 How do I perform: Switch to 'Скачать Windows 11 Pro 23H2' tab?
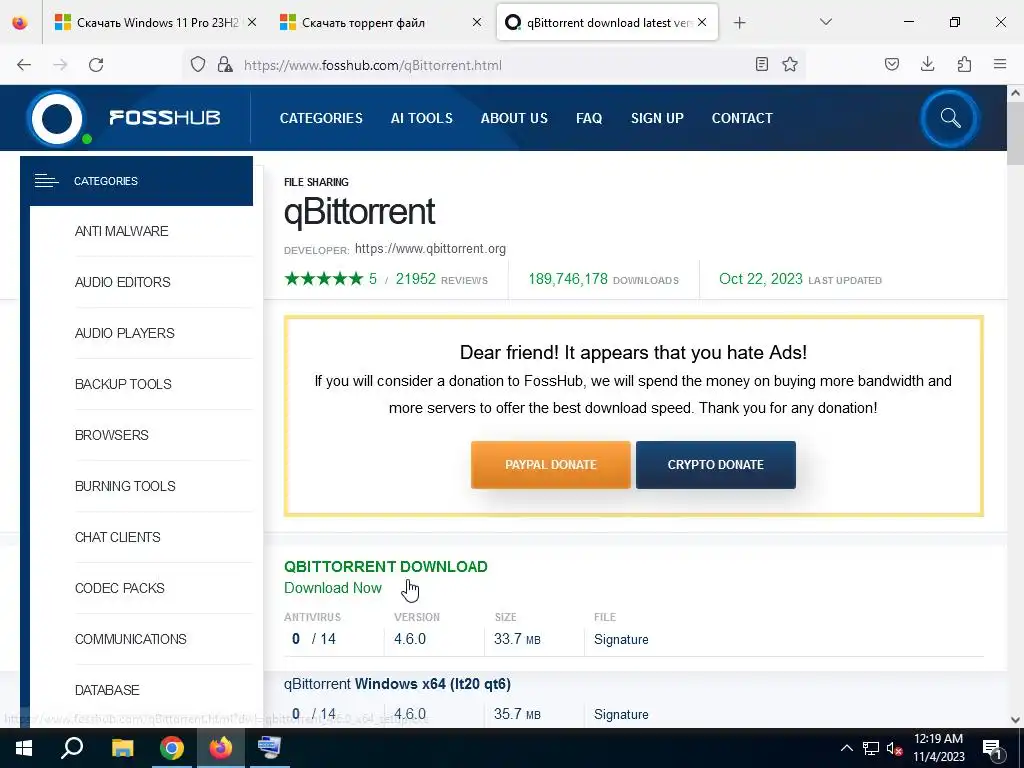[157, 23]
